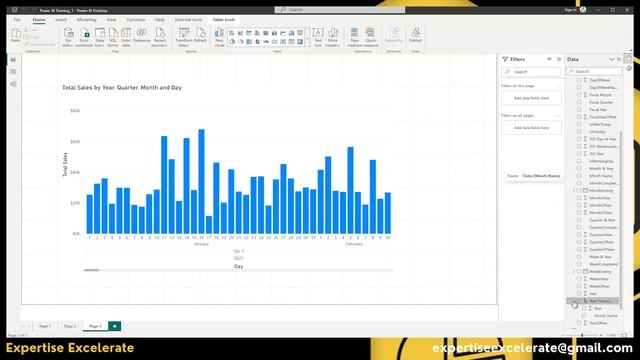This screenshot has height=360, width=640.
Task: Select the first bar chart visual in gallery
Action: click(232, 33)
